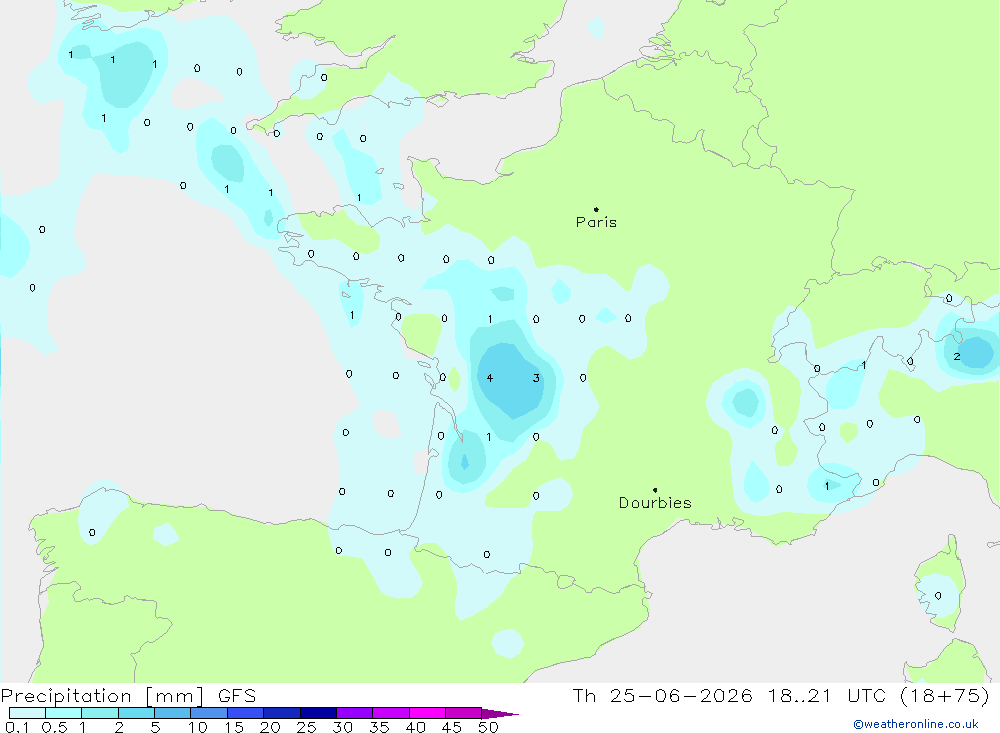The height and width of the screenshot is (733, 1000).
Task: Pick the 35–40 mm legend color swatch
Action: pos(391,713)
